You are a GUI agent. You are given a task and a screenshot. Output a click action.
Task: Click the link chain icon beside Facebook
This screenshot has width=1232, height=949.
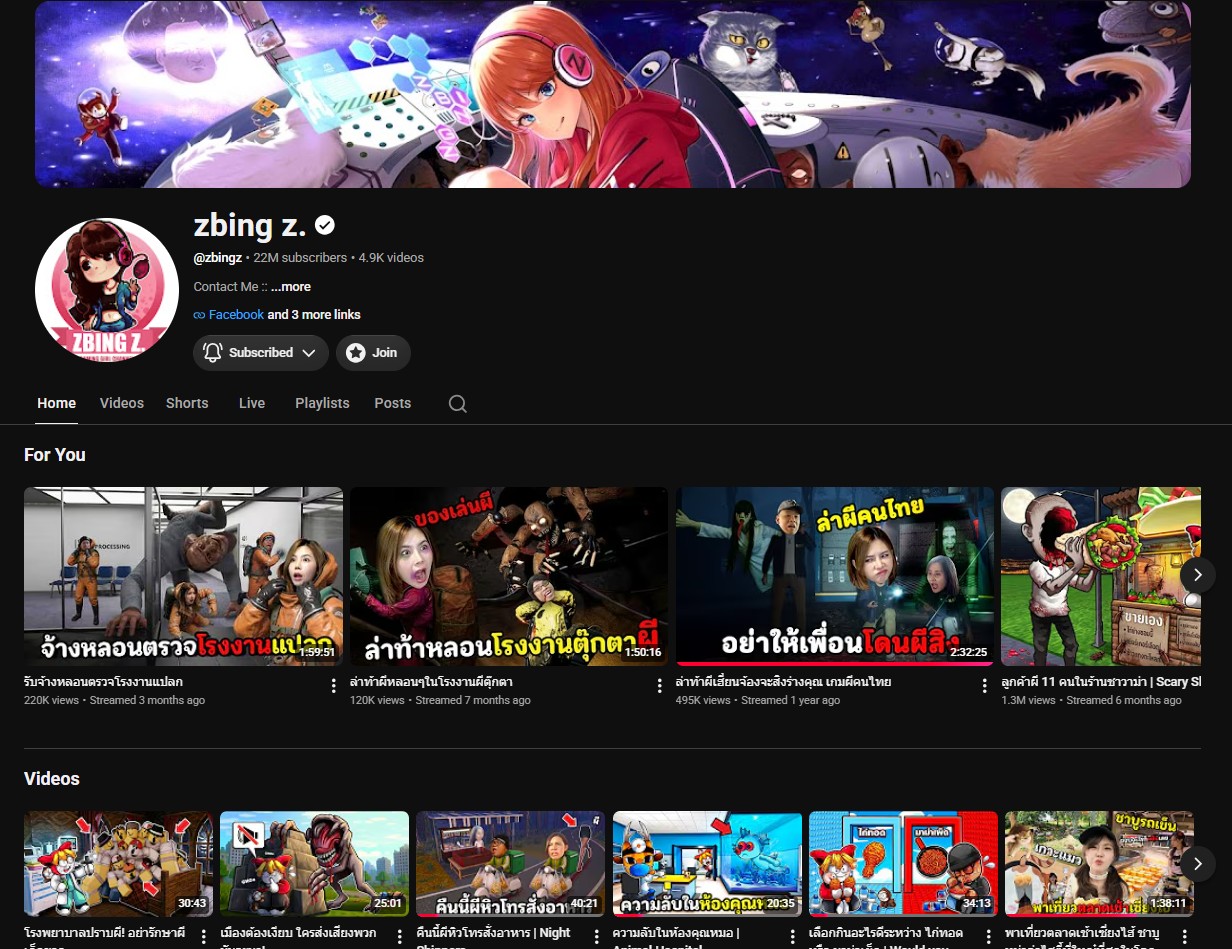coord(199,315)
